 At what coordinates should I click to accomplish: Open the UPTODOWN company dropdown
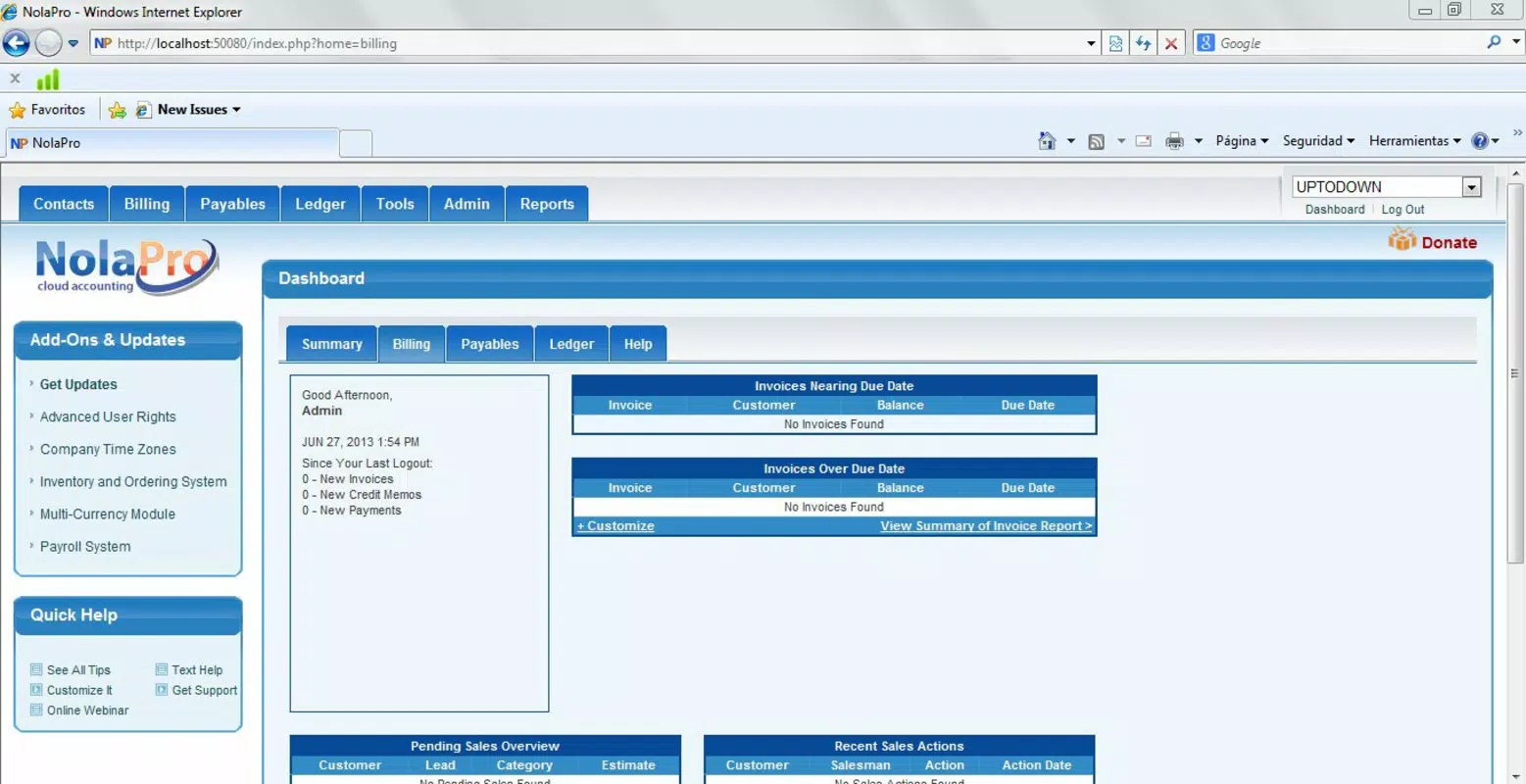(1386, 187)
